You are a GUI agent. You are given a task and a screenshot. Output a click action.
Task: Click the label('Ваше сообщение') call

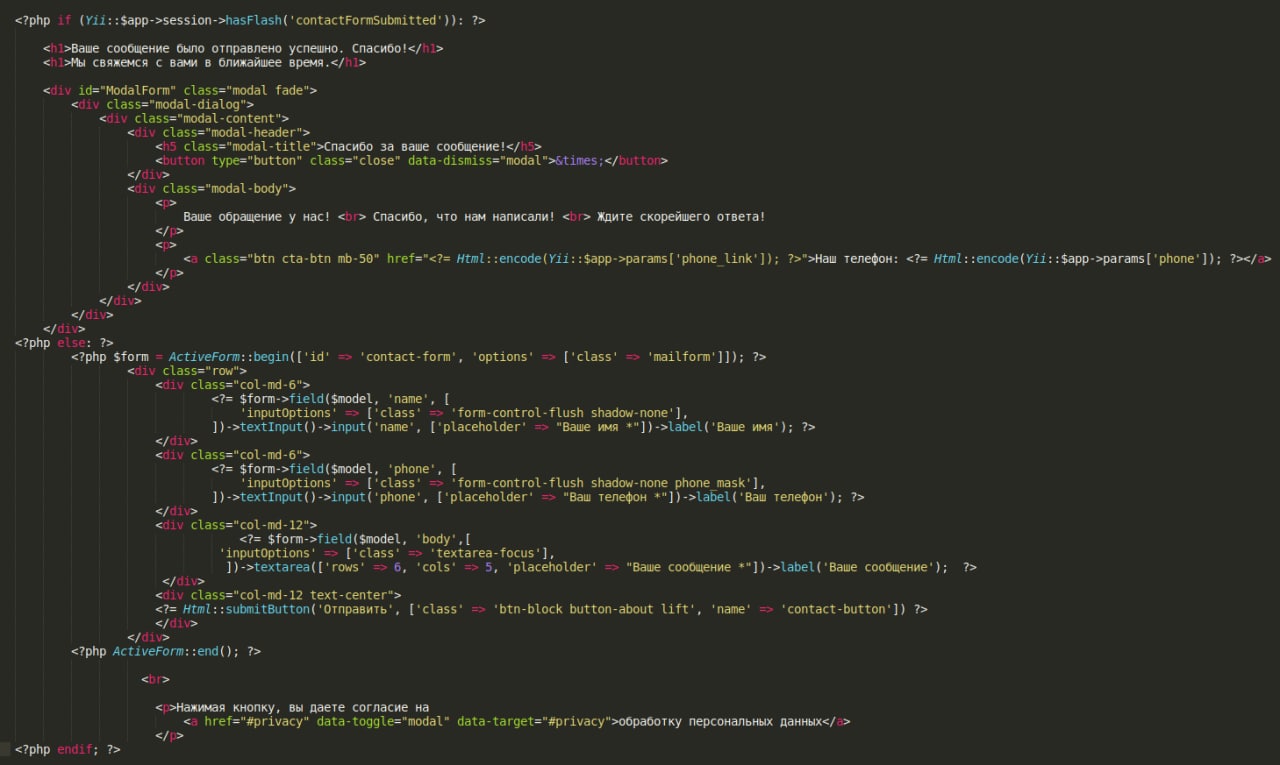point(862,567)
